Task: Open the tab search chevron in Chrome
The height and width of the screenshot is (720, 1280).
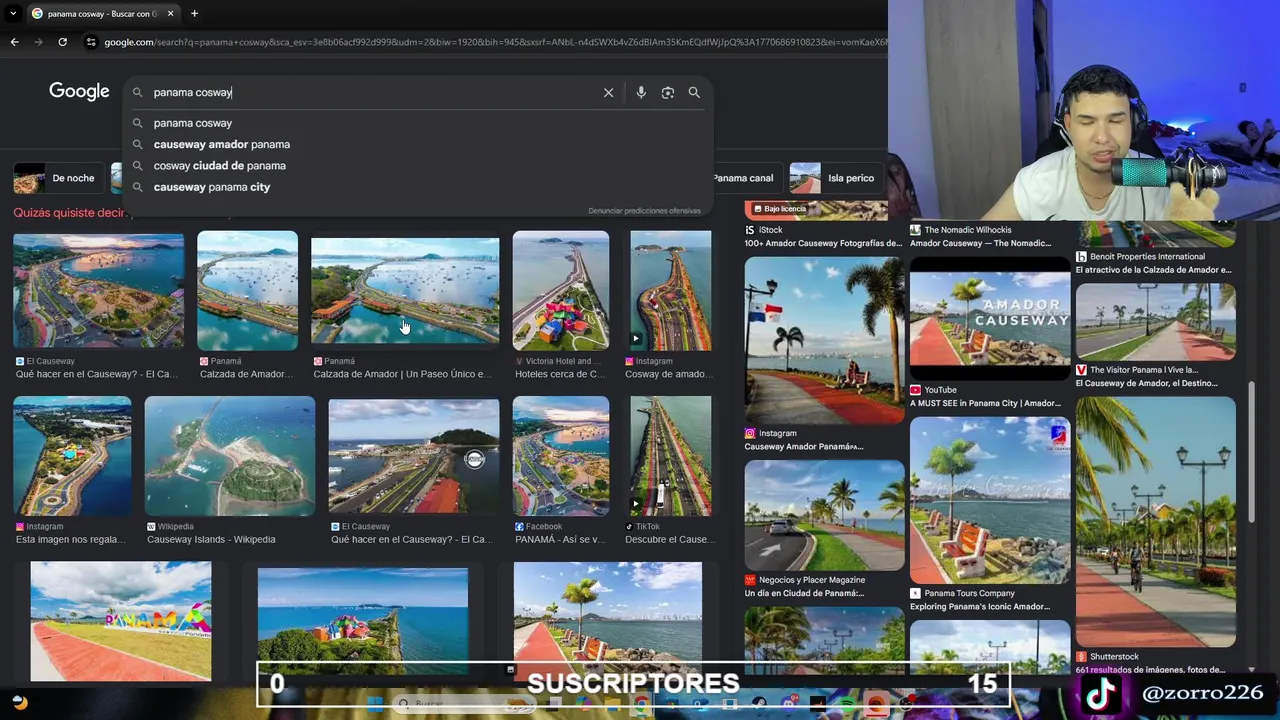Action: tap(13, 14)
